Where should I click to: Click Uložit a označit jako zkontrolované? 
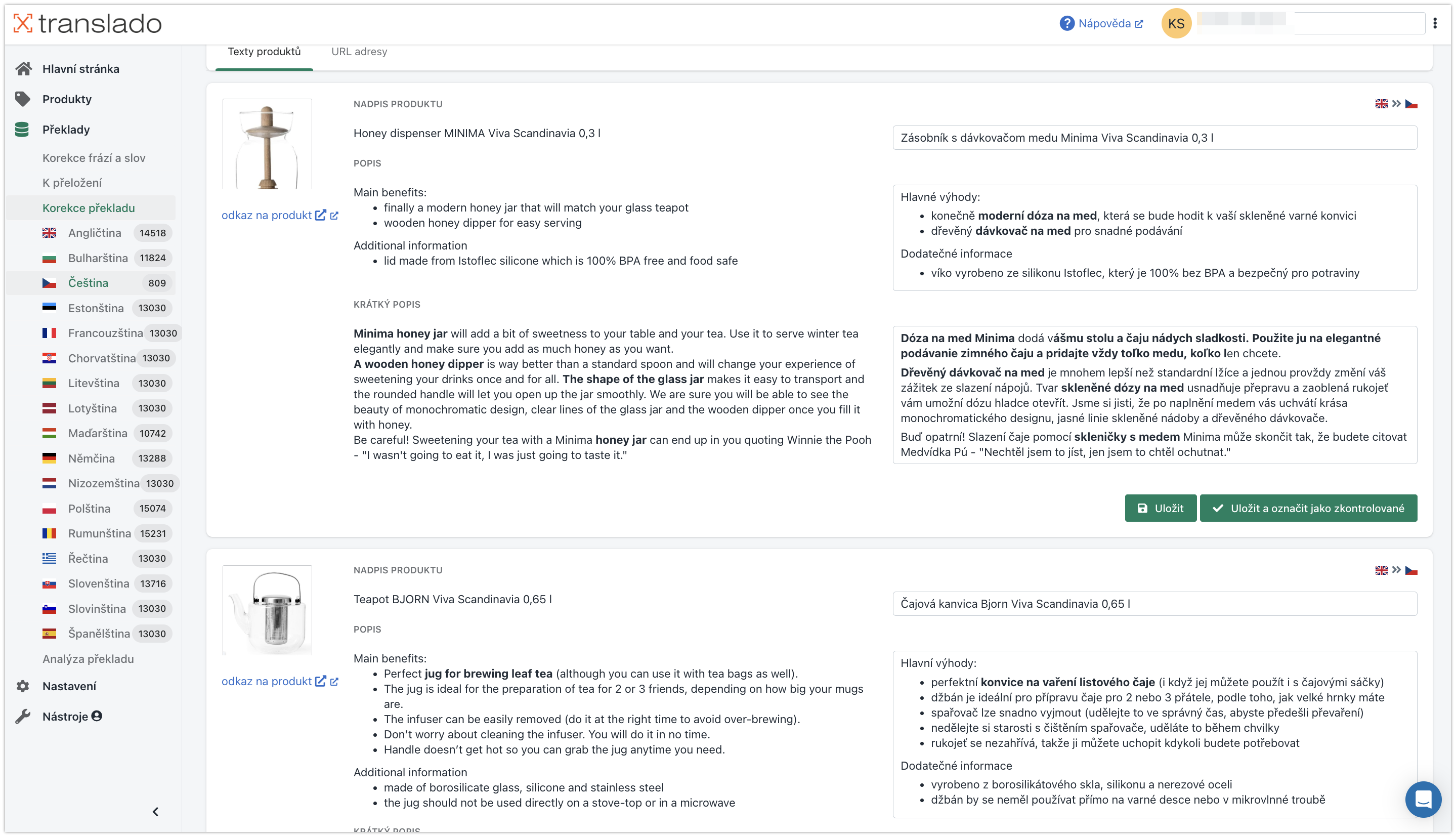tap(1308, 509)
